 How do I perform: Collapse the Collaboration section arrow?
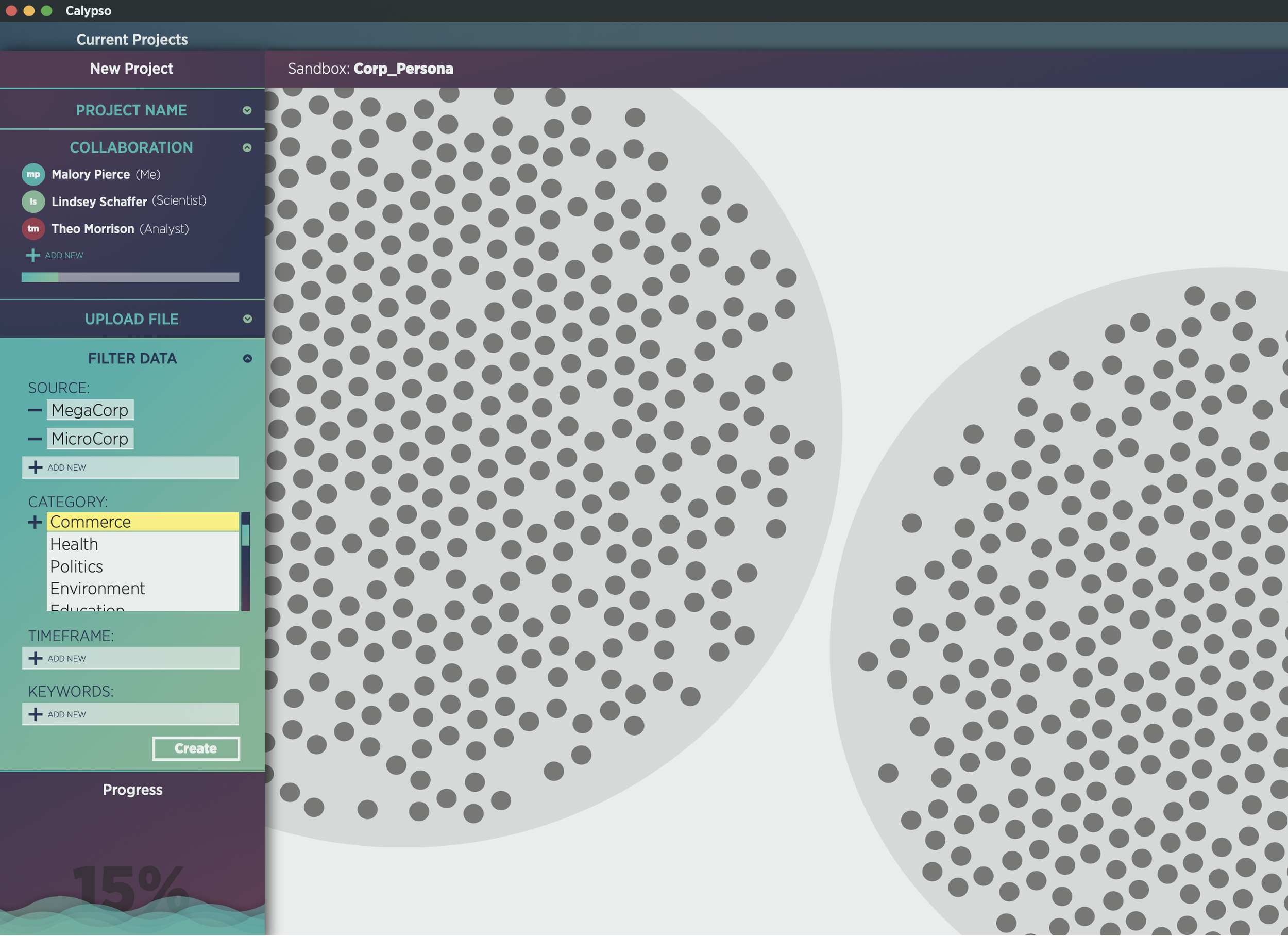[247, 148]
